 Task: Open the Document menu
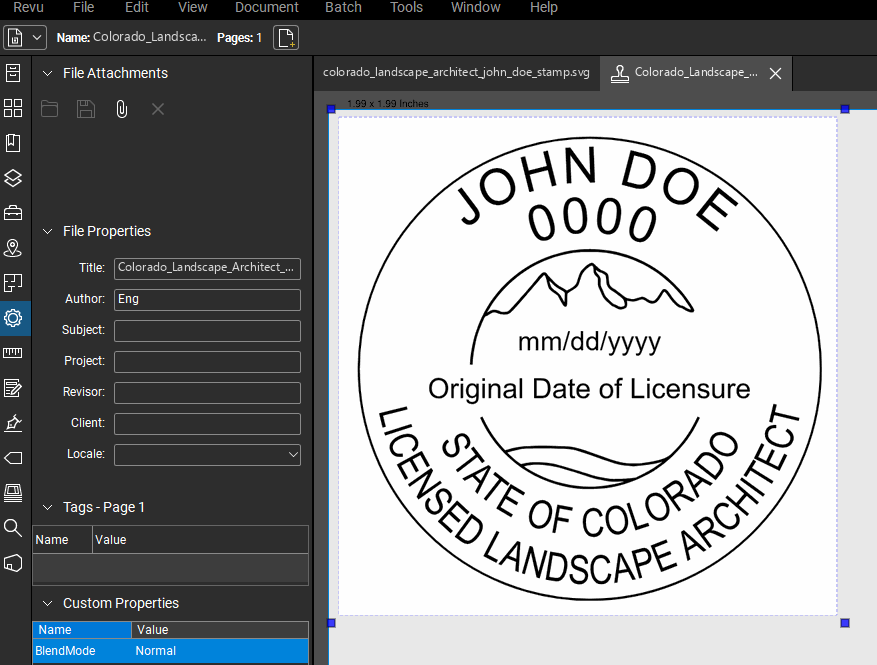tap(267, 7)
